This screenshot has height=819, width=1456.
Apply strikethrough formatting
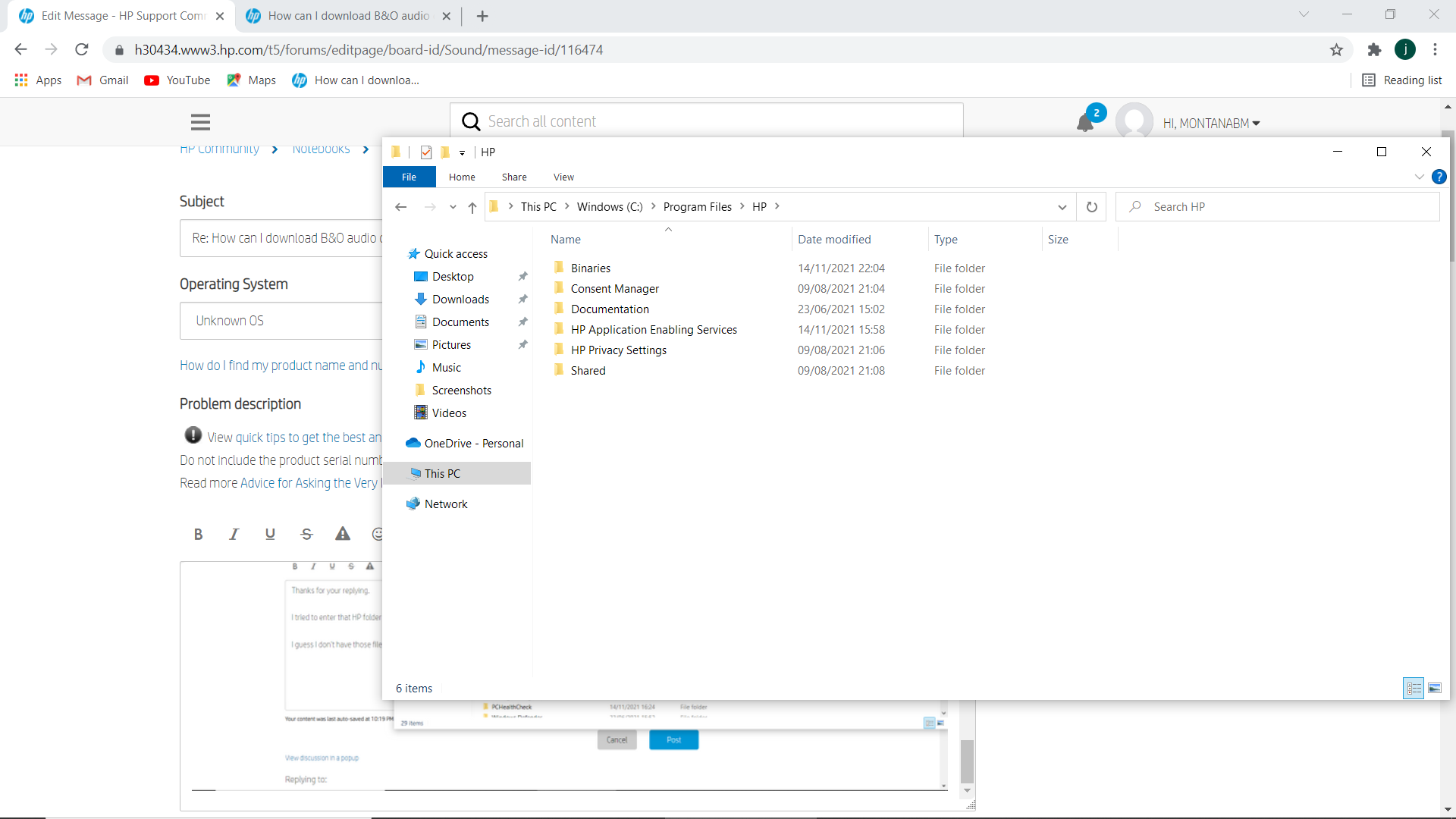coord(306,534)
